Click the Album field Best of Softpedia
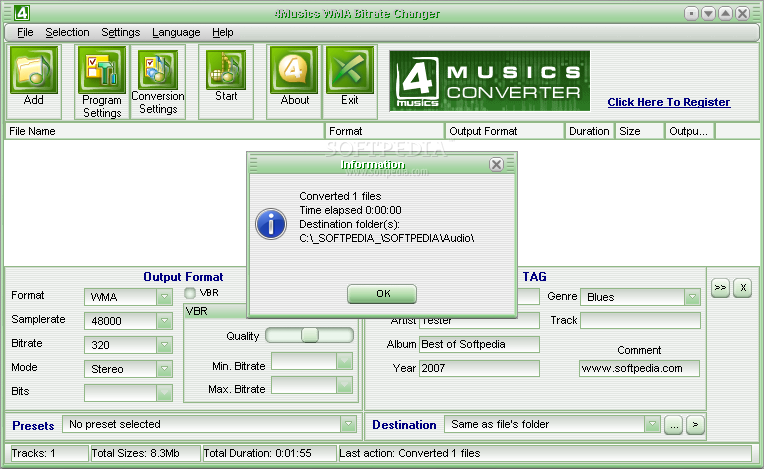 coord(479,344)
